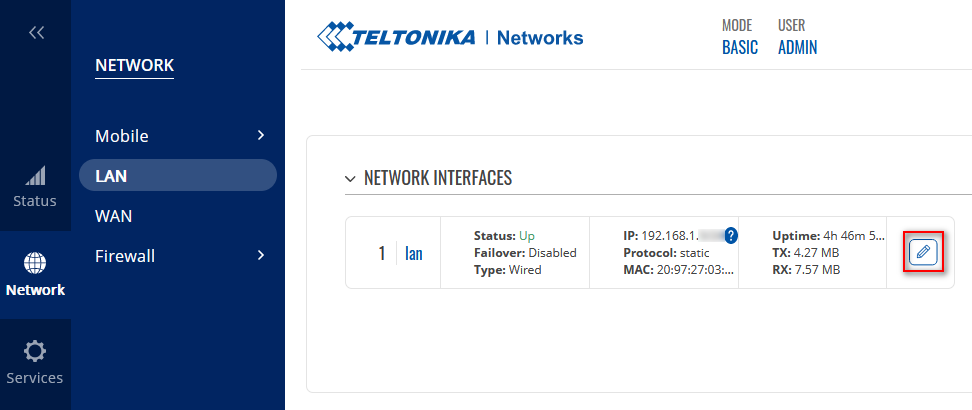Collapse the Network Interfaces section chevron
The height and width of the screenshot is (410, 972).
point(350,179)
